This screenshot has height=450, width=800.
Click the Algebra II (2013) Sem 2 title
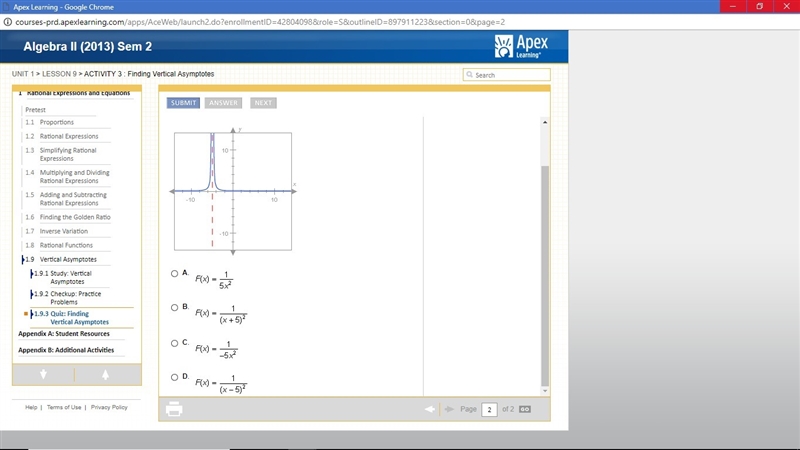click(88, 46)
